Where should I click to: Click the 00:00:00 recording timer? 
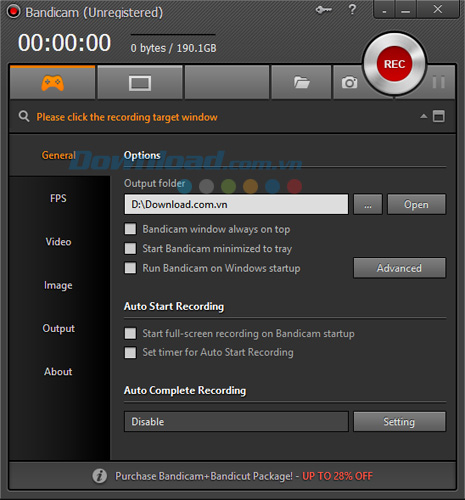(64, 43)
